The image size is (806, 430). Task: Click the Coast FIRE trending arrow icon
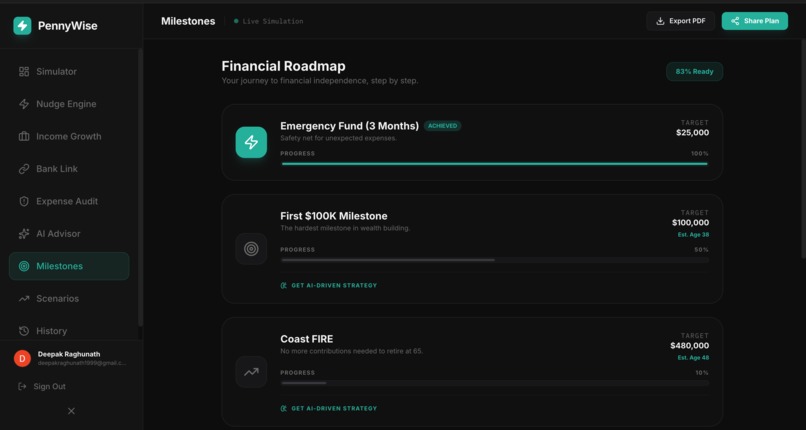tap(251, 372)
